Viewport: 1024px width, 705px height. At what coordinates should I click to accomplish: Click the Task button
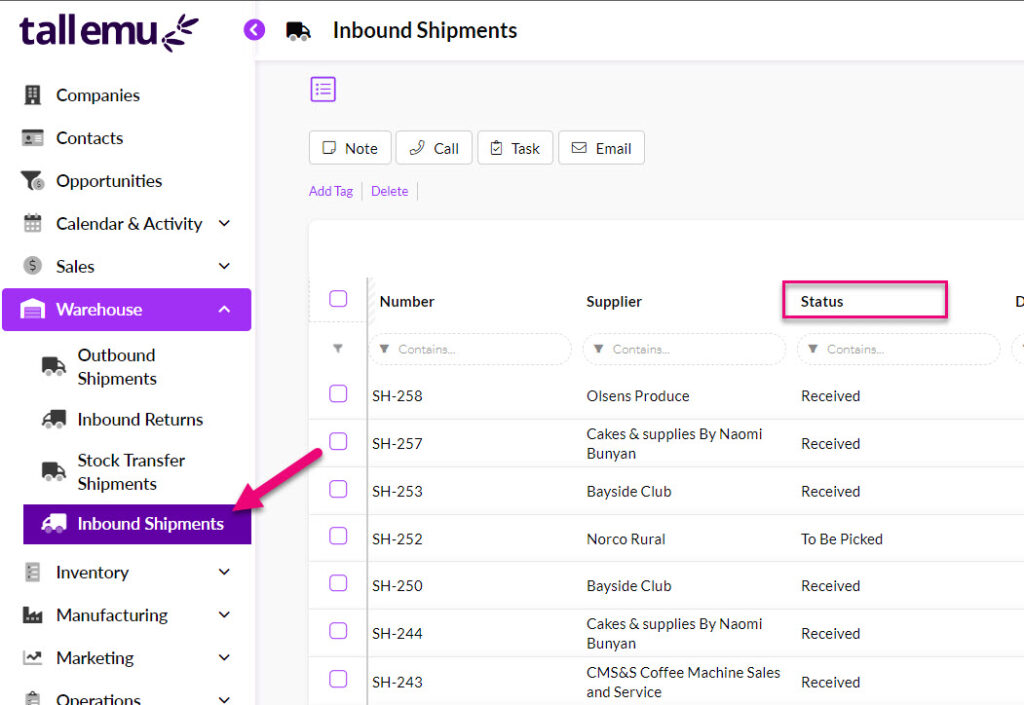(x=516, y=148)
